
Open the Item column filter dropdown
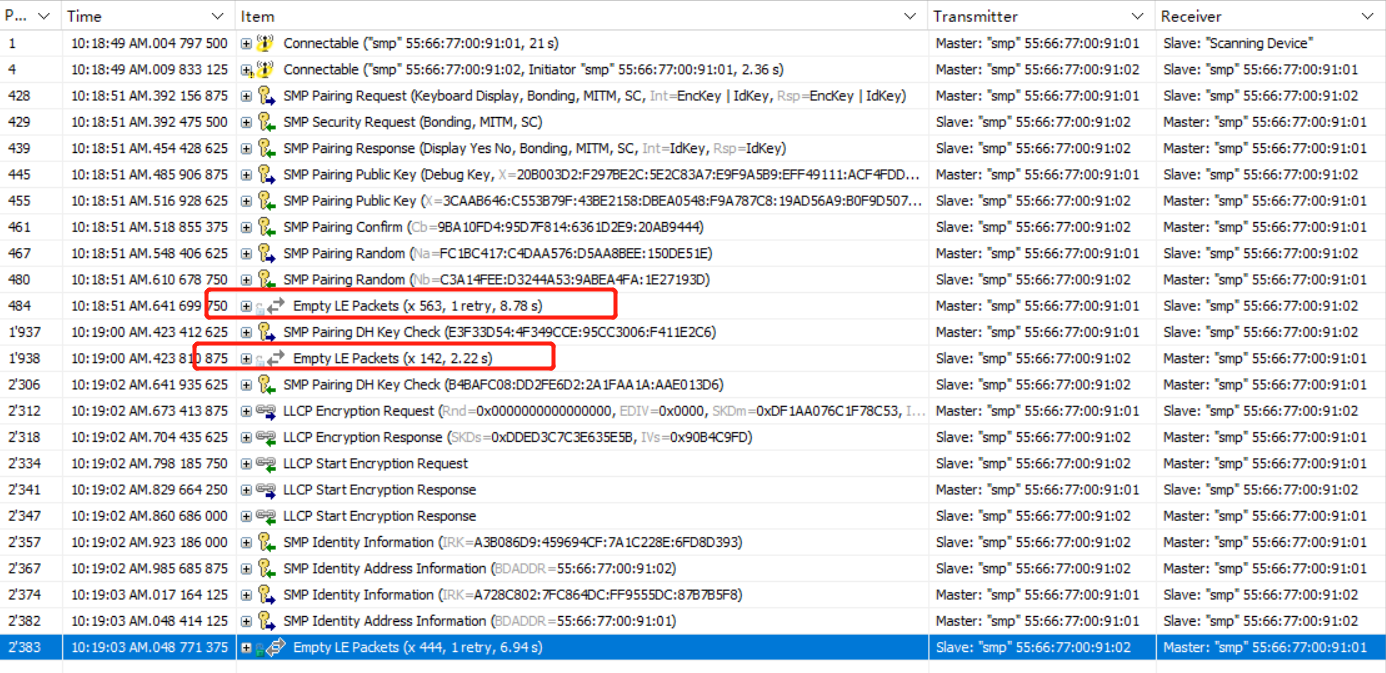[910, 16]
